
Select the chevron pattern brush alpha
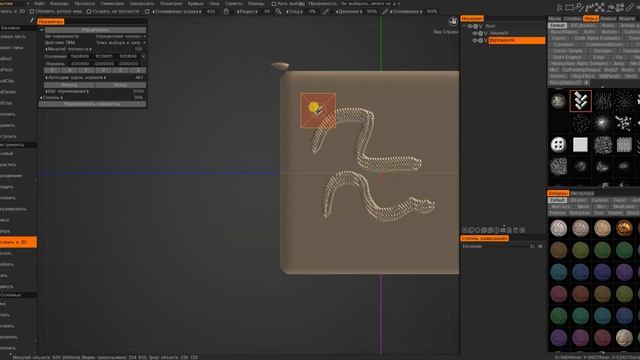click(x=580, y=101)
